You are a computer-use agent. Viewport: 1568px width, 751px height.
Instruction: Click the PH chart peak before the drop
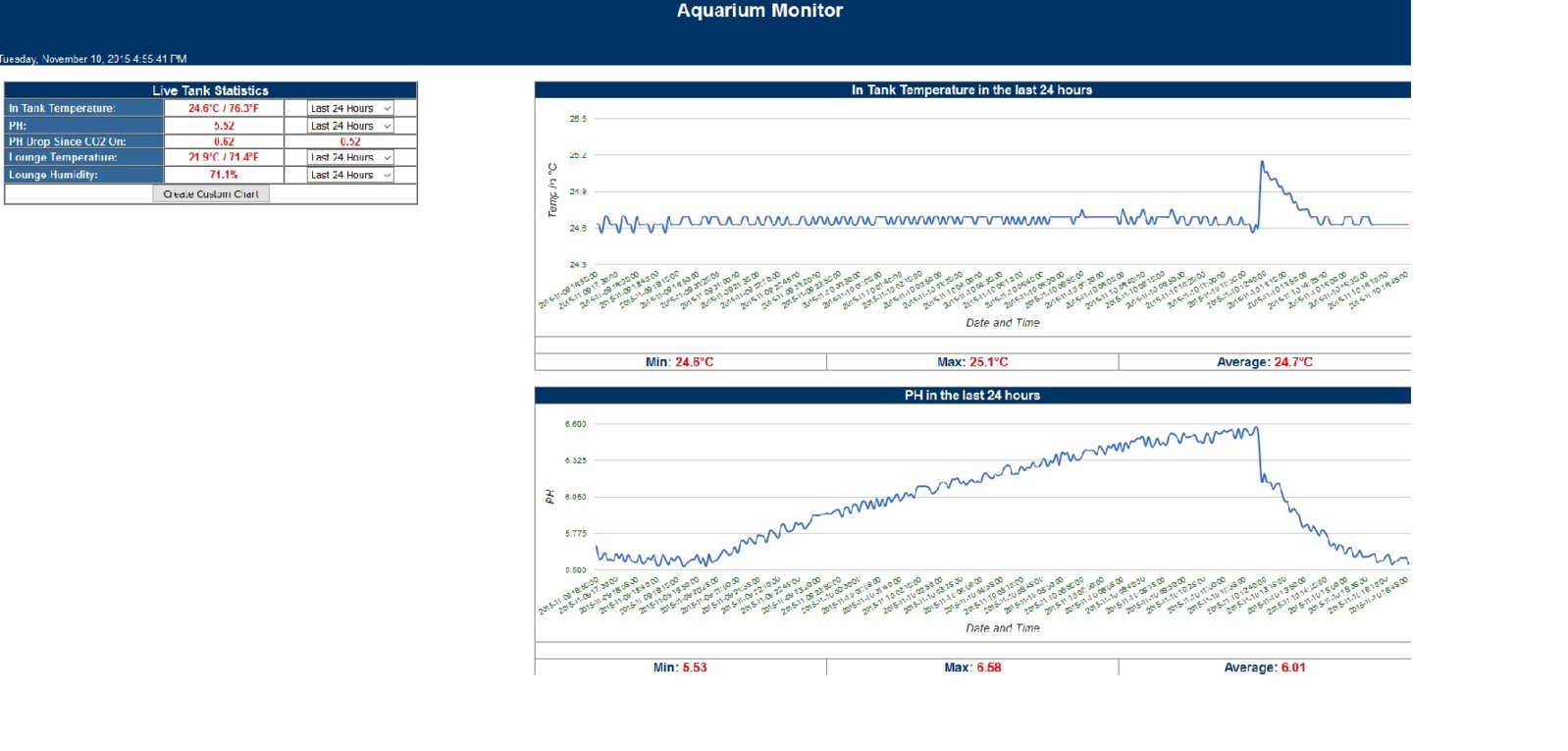(x=1256, y=428)
